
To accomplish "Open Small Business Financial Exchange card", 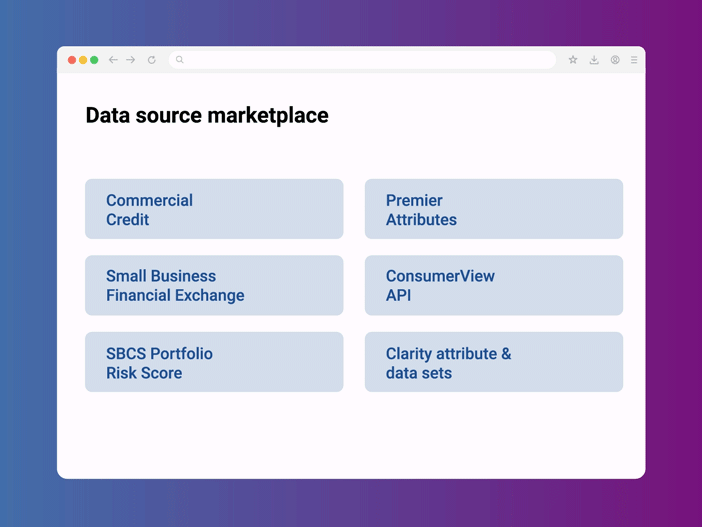I will pos(214,285).
